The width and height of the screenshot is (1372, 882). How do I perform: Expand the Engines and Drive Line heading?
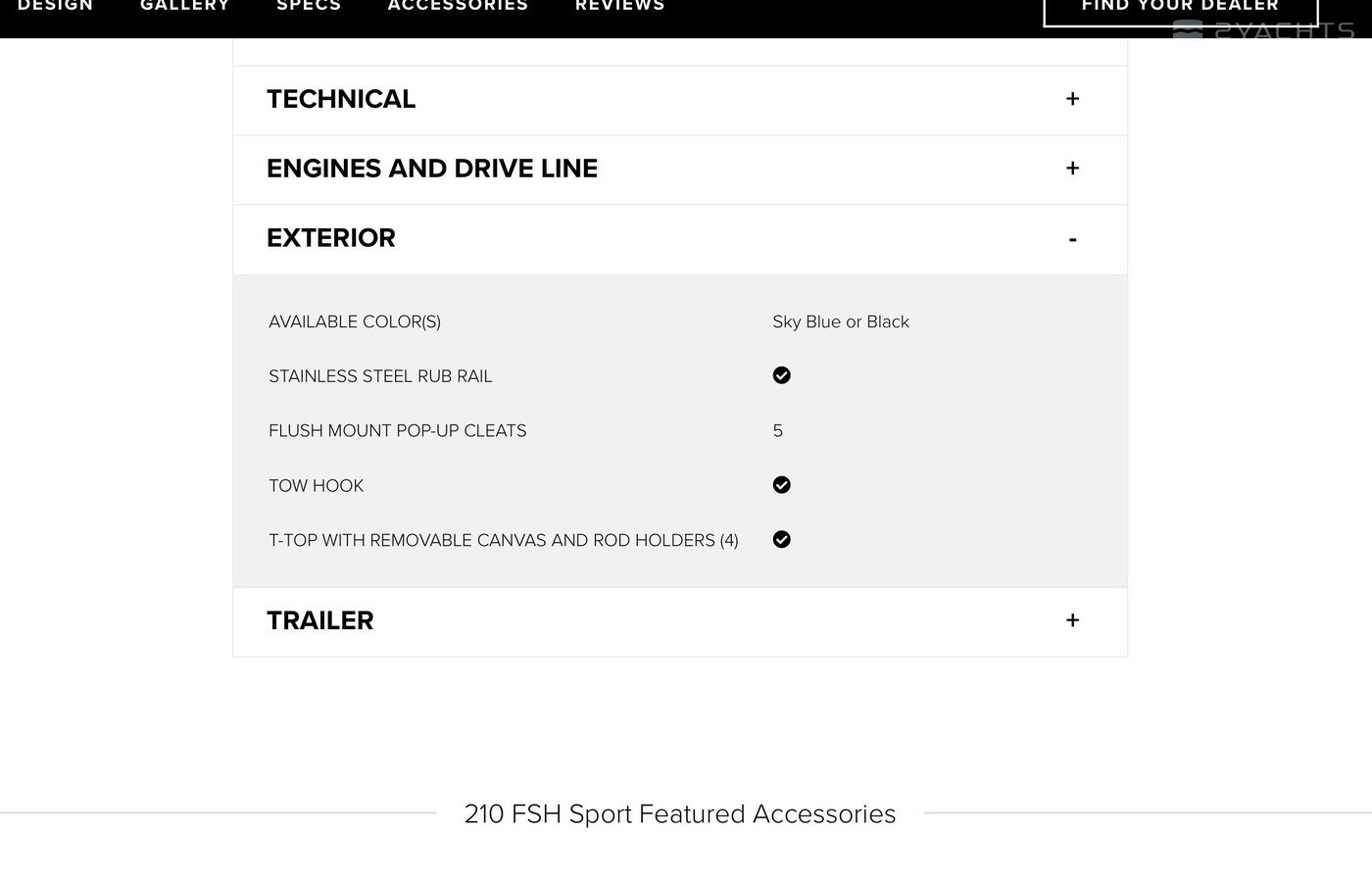click(x=432, y=169)
